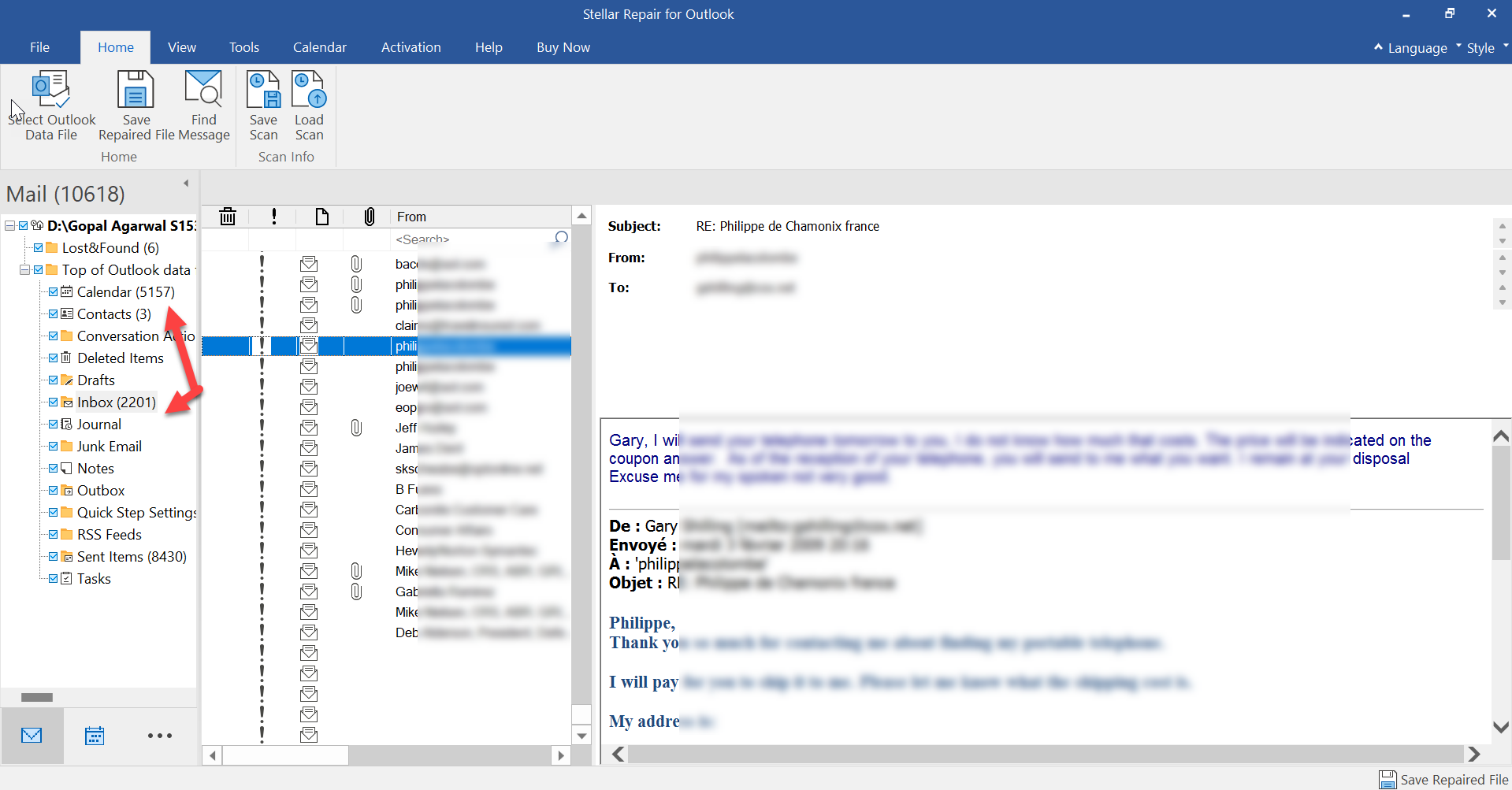Click Load Scan icon
The width and height of the screenshot is (1512, 790).
point(309,90)
